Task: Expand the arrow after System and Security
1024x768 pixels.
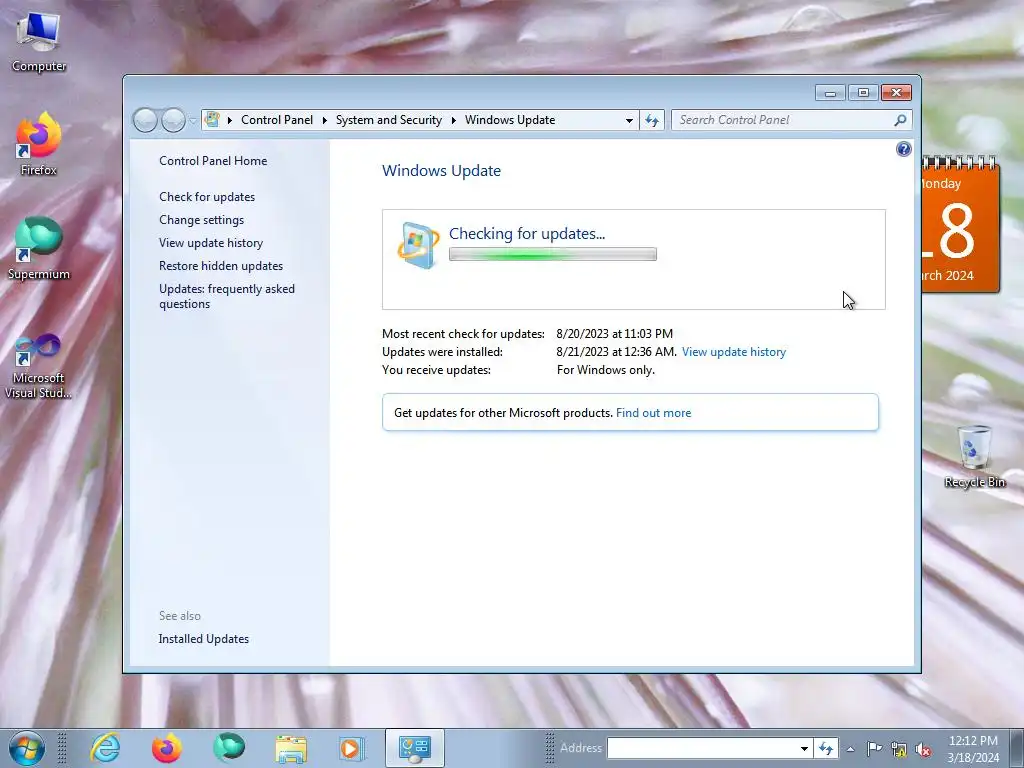Action: point(453,120)
